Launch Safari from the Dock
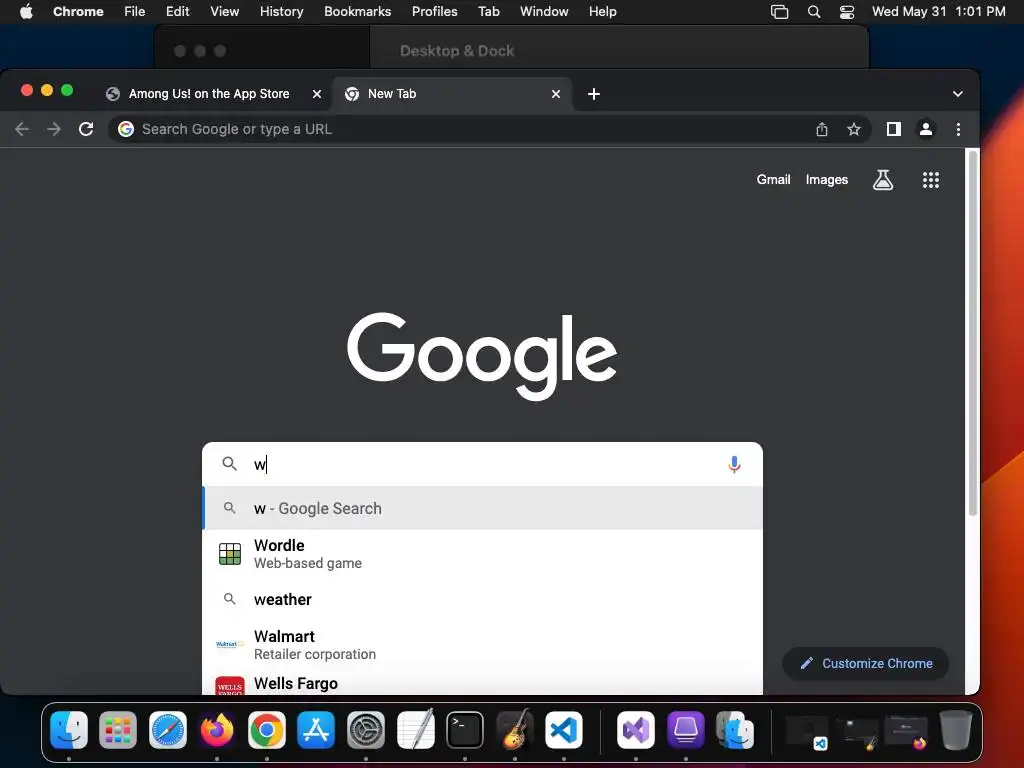 168,729
